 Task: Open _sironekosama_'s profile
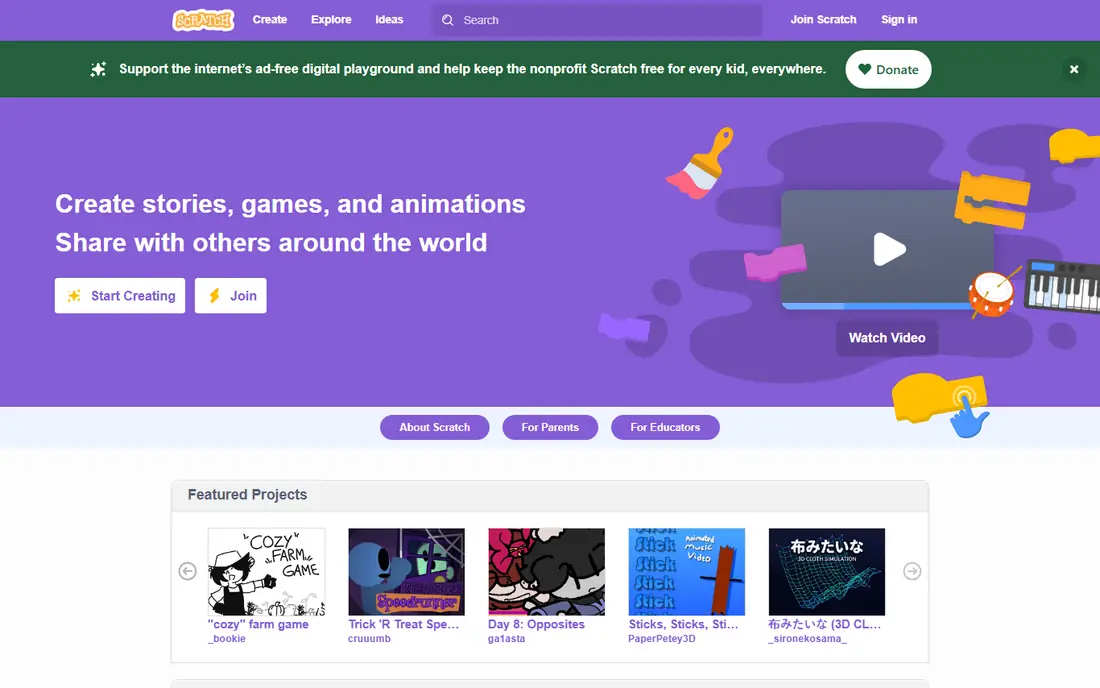pyautogui.click(x=807, y=639)
